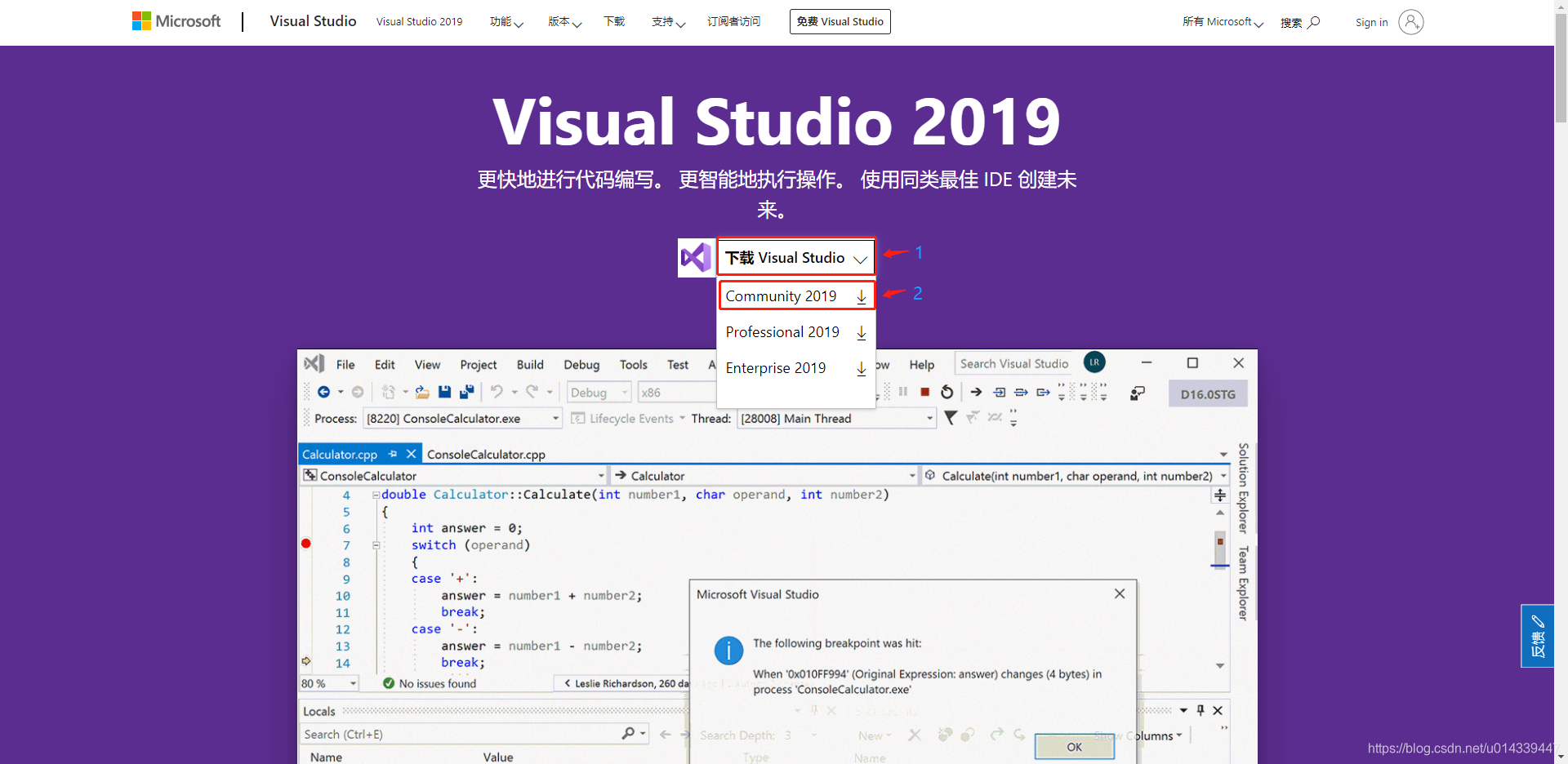This screenshot has height=764, width=1568.
Task: Click the account avatar icon
Action: coord(1410,22)
